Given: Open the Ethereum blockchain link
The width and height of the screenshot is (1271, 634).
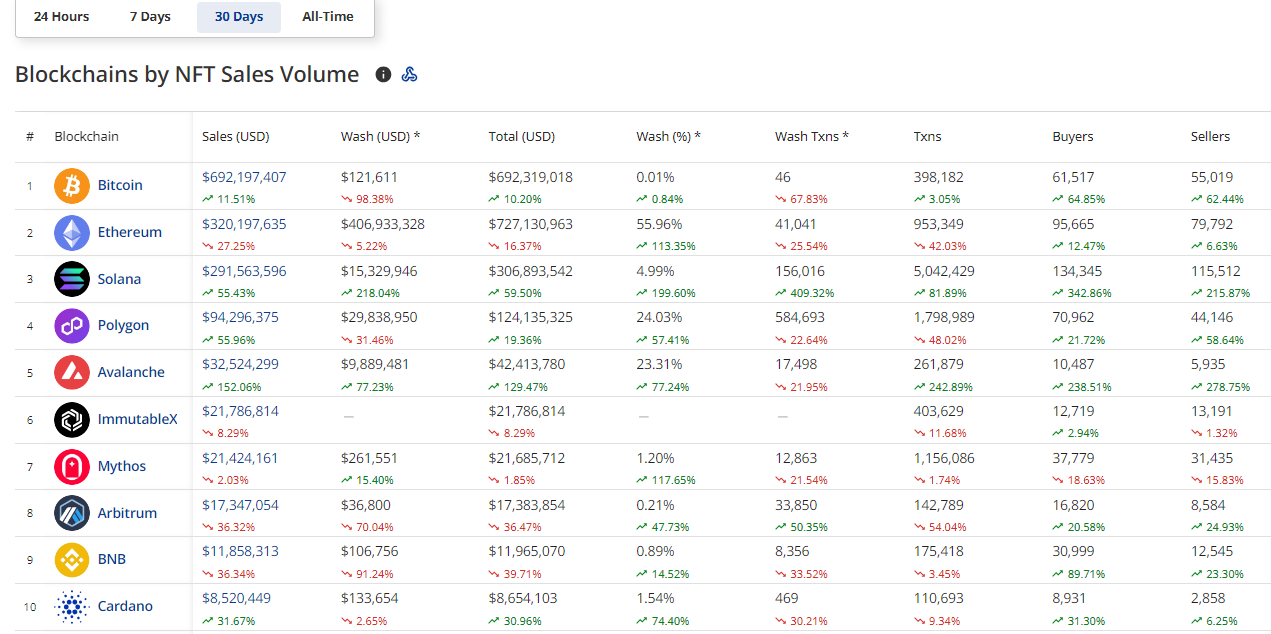Looking at the screenshot, I should click(130, 232).
